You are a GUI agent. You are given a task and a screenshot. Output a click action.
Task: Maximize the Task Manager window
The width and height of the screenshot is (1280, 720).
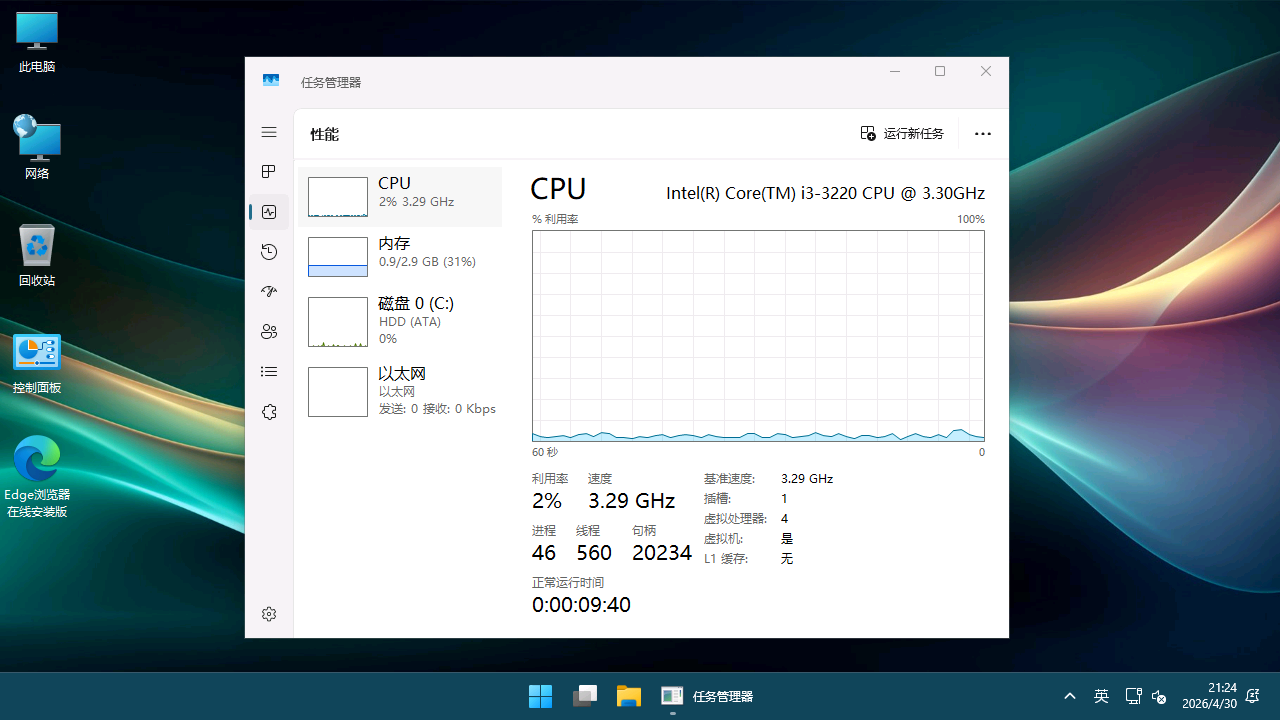(x=940, y=71)
